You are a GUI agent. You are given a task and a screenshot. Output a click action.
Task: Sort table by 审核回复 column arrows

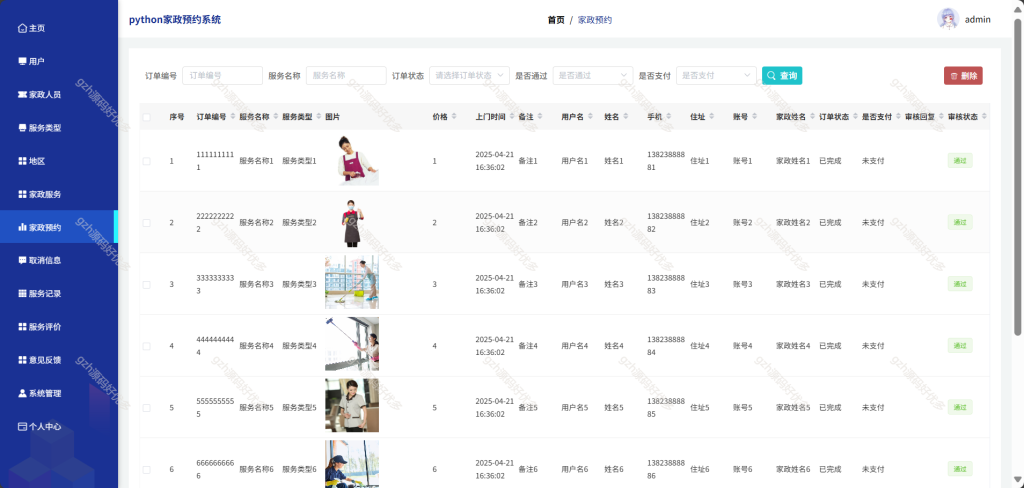click(x=941, y=117)
